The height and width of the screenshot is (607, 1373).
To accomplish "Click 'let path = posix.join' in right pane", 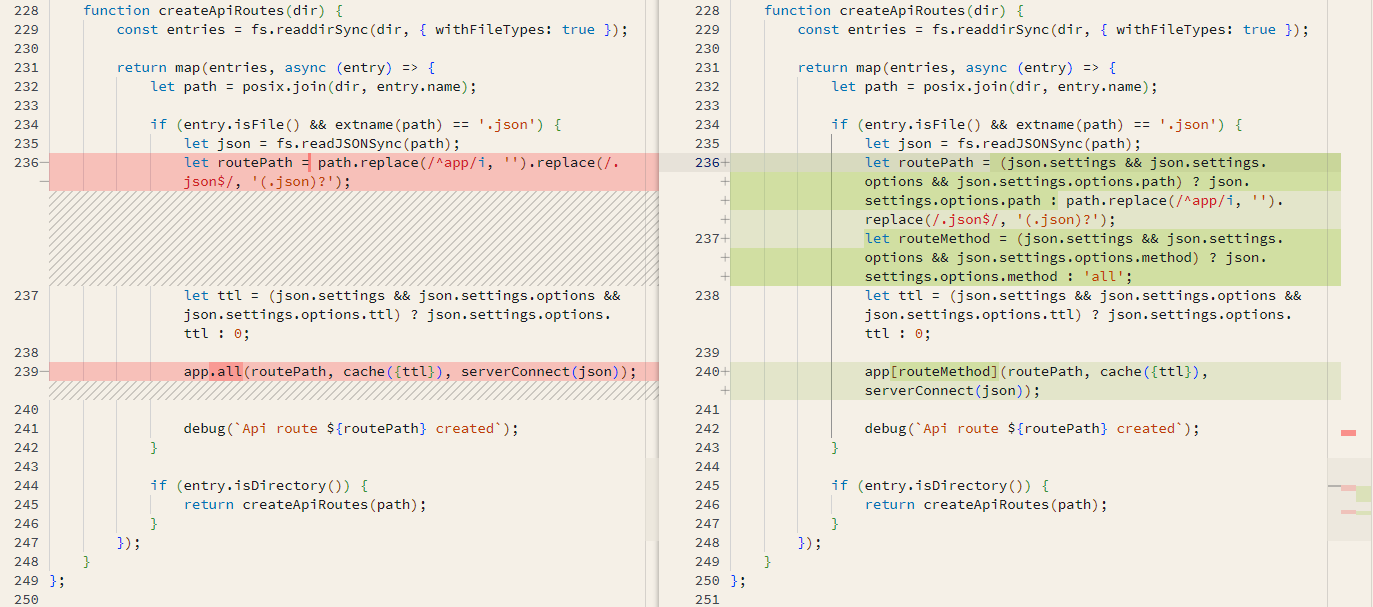I will coord(994,86).
